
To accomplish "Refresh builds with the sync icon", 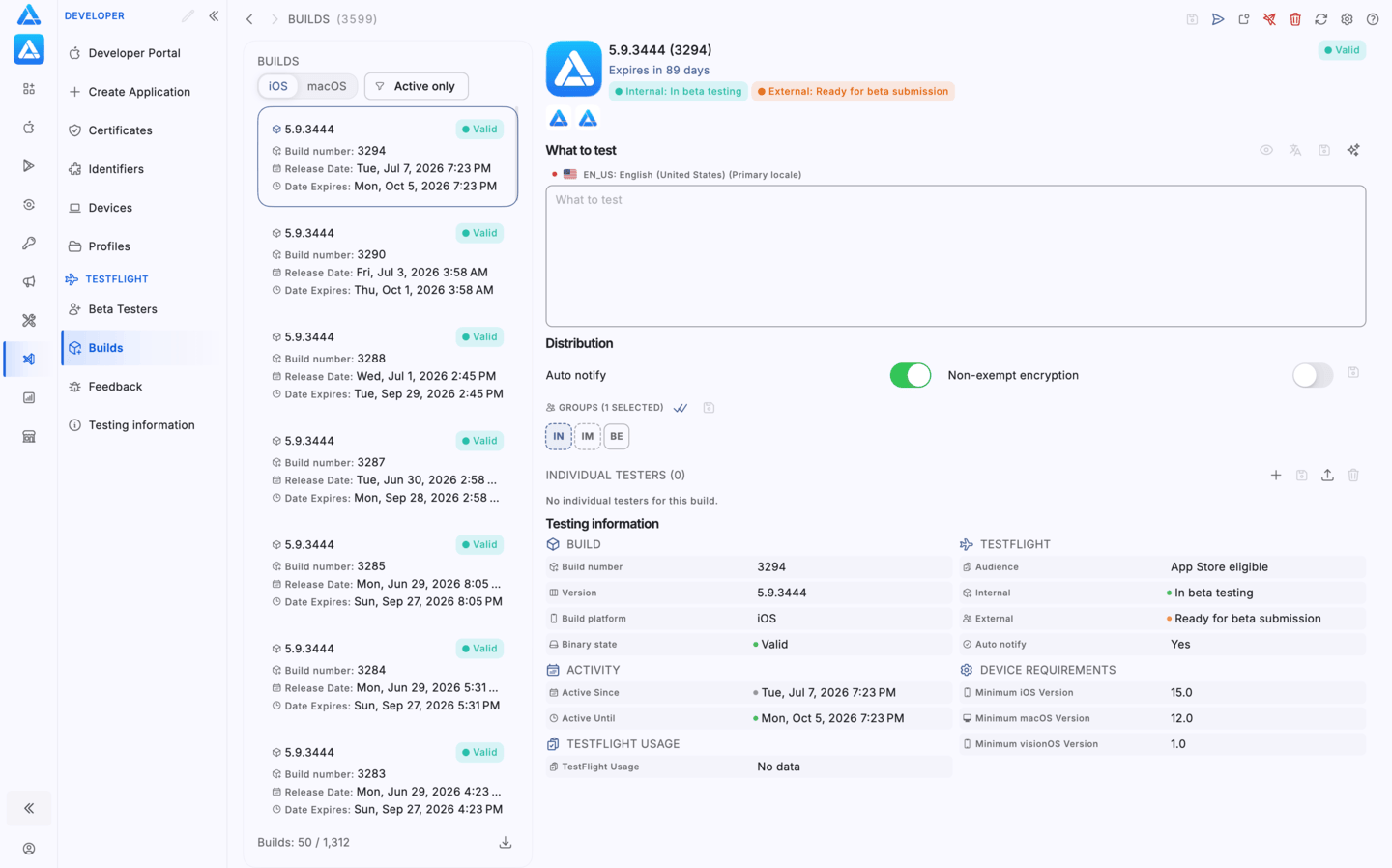I will (x=1321, y=19).
